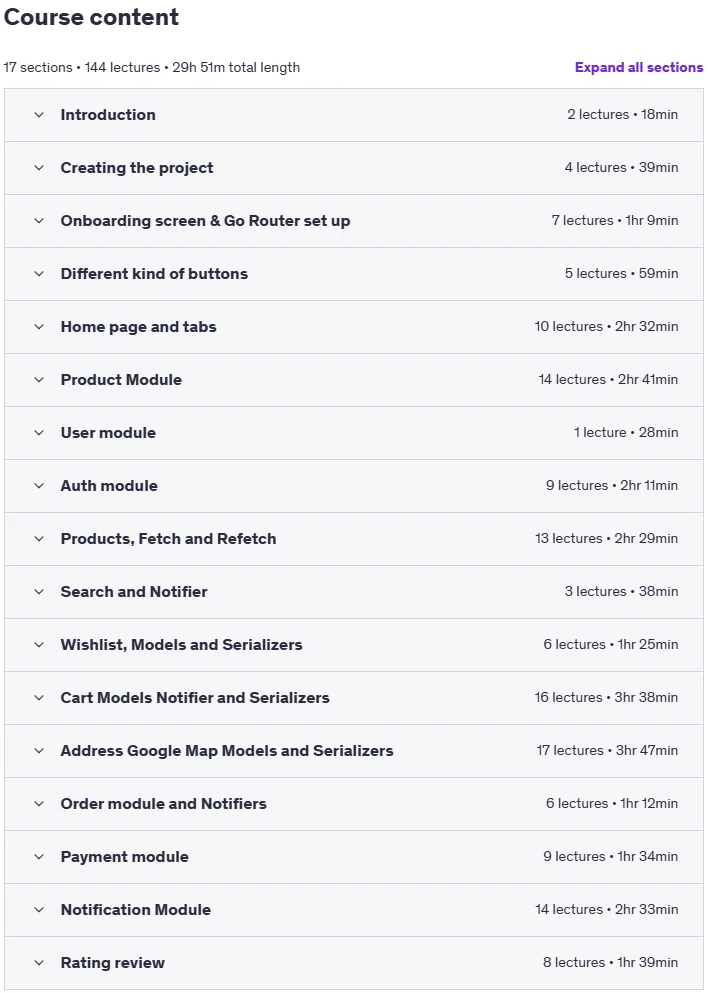The image size is (709, 993).
Task: Click chevron beside Different kind of buttons
Action: [x=39, y=274]
